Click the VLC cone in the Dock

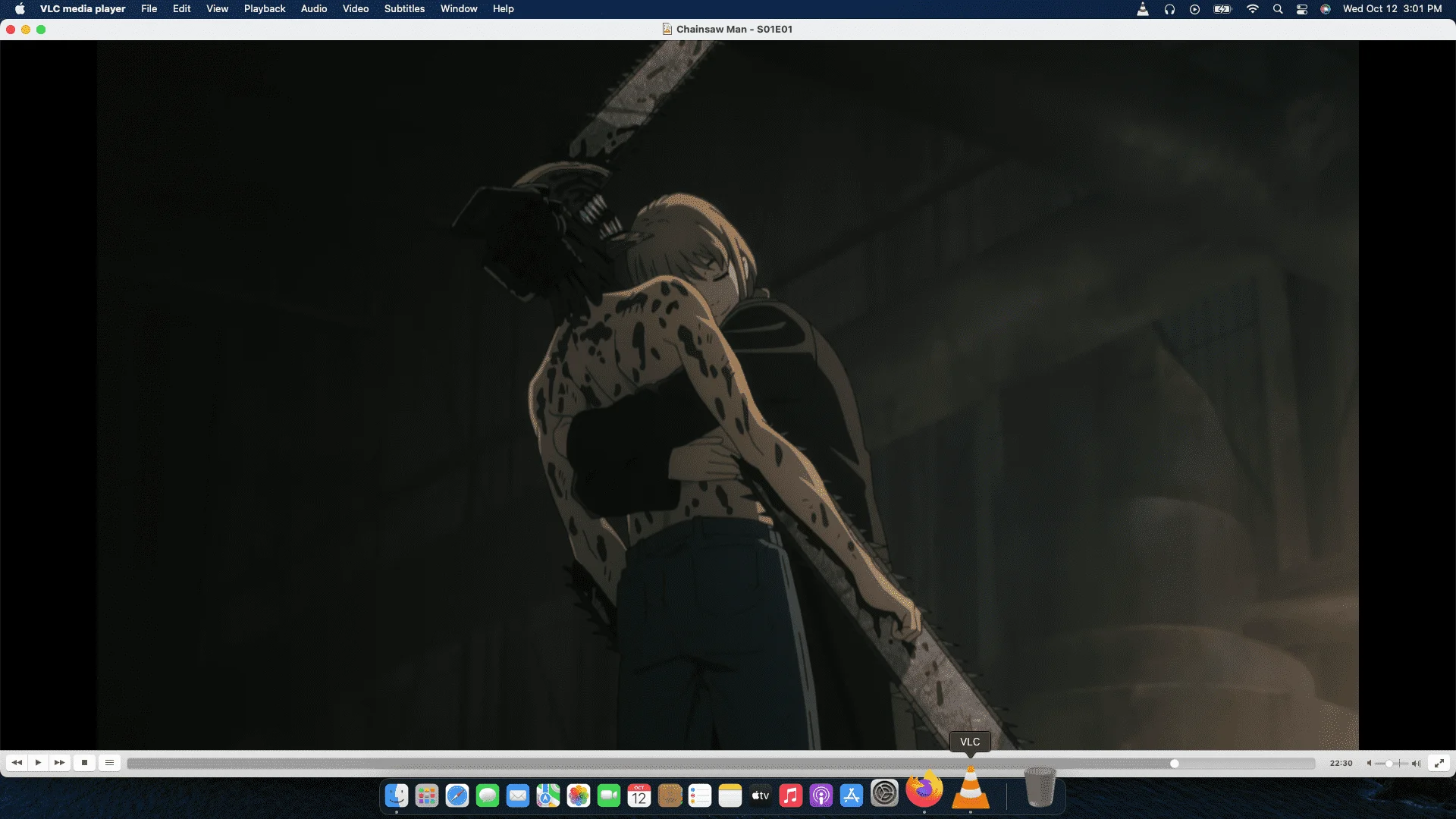coord(971,788)
